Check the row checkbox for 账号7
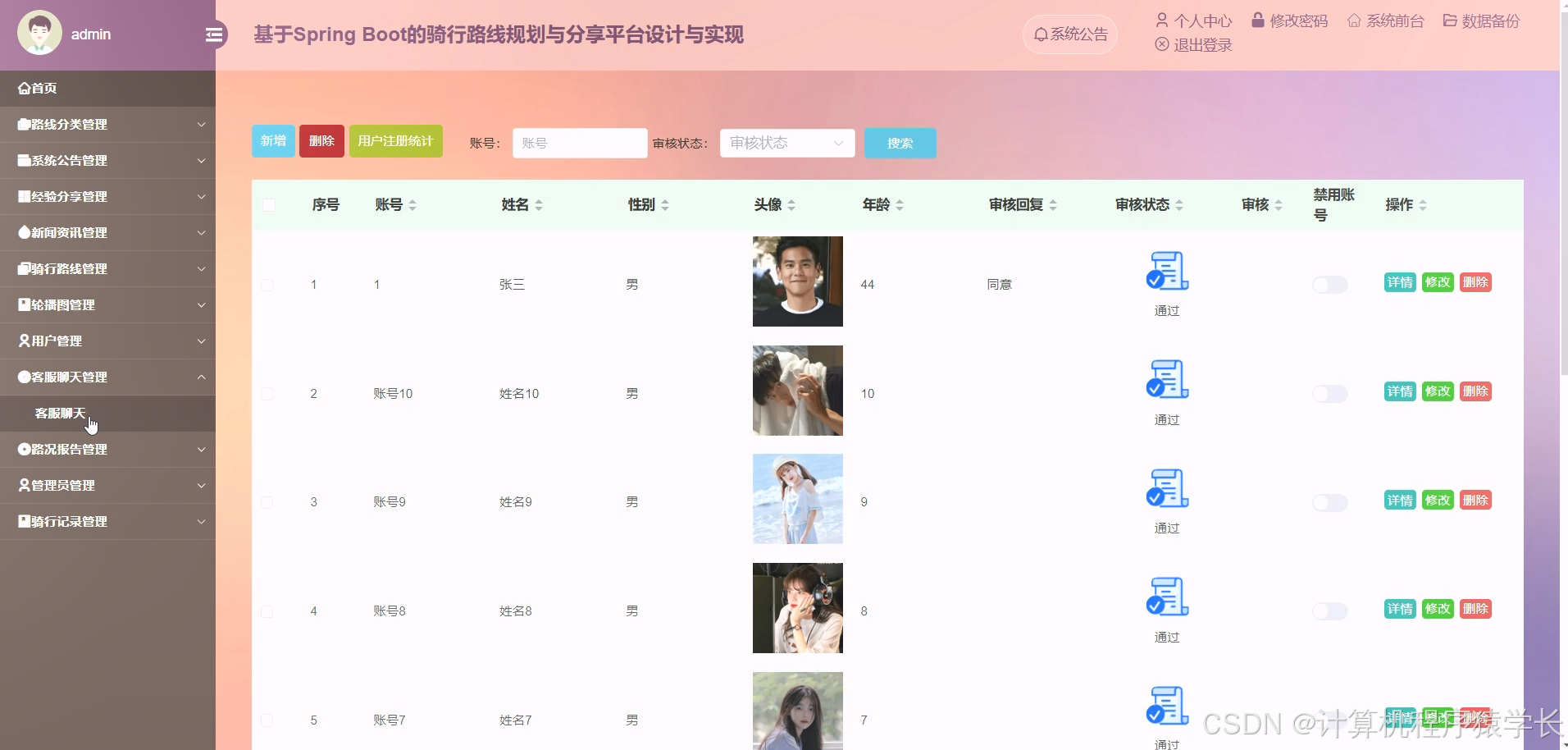Viewport: 1568px width, 750px height. [267, 720]
